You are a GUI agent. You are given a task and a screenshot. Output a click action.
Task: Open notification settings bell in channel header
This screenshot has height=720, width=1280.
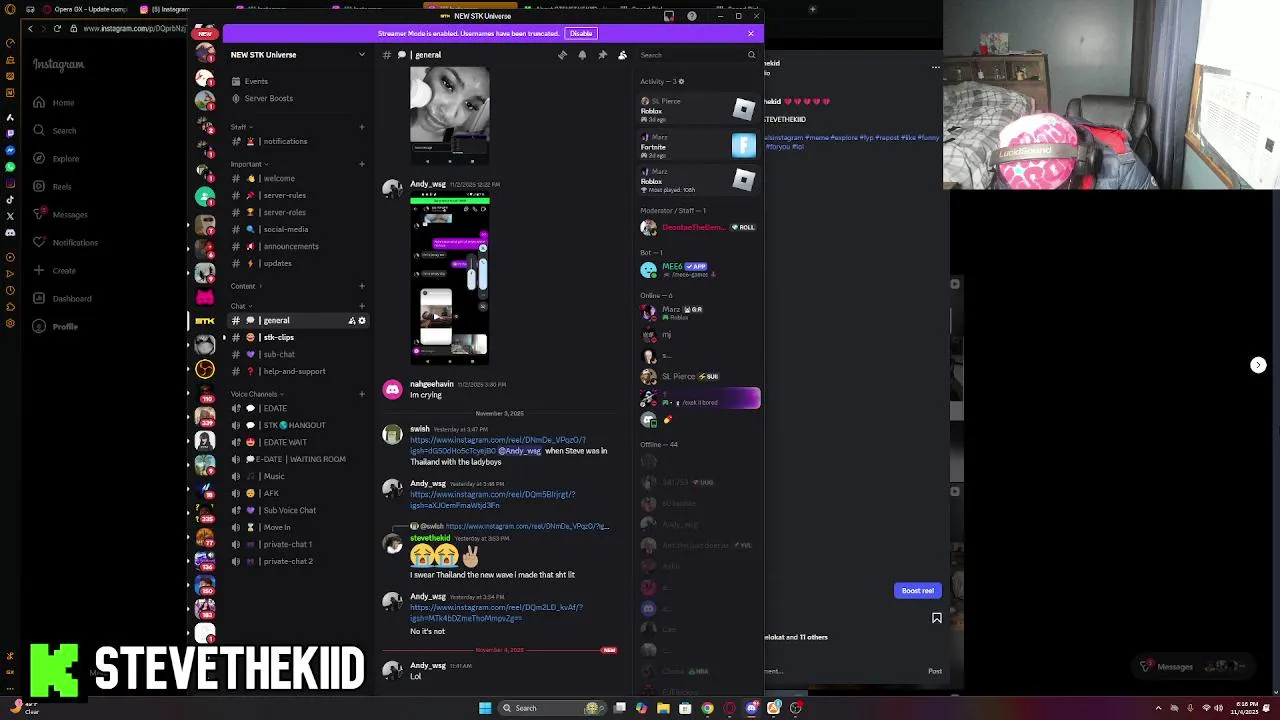tap(582, 55)
